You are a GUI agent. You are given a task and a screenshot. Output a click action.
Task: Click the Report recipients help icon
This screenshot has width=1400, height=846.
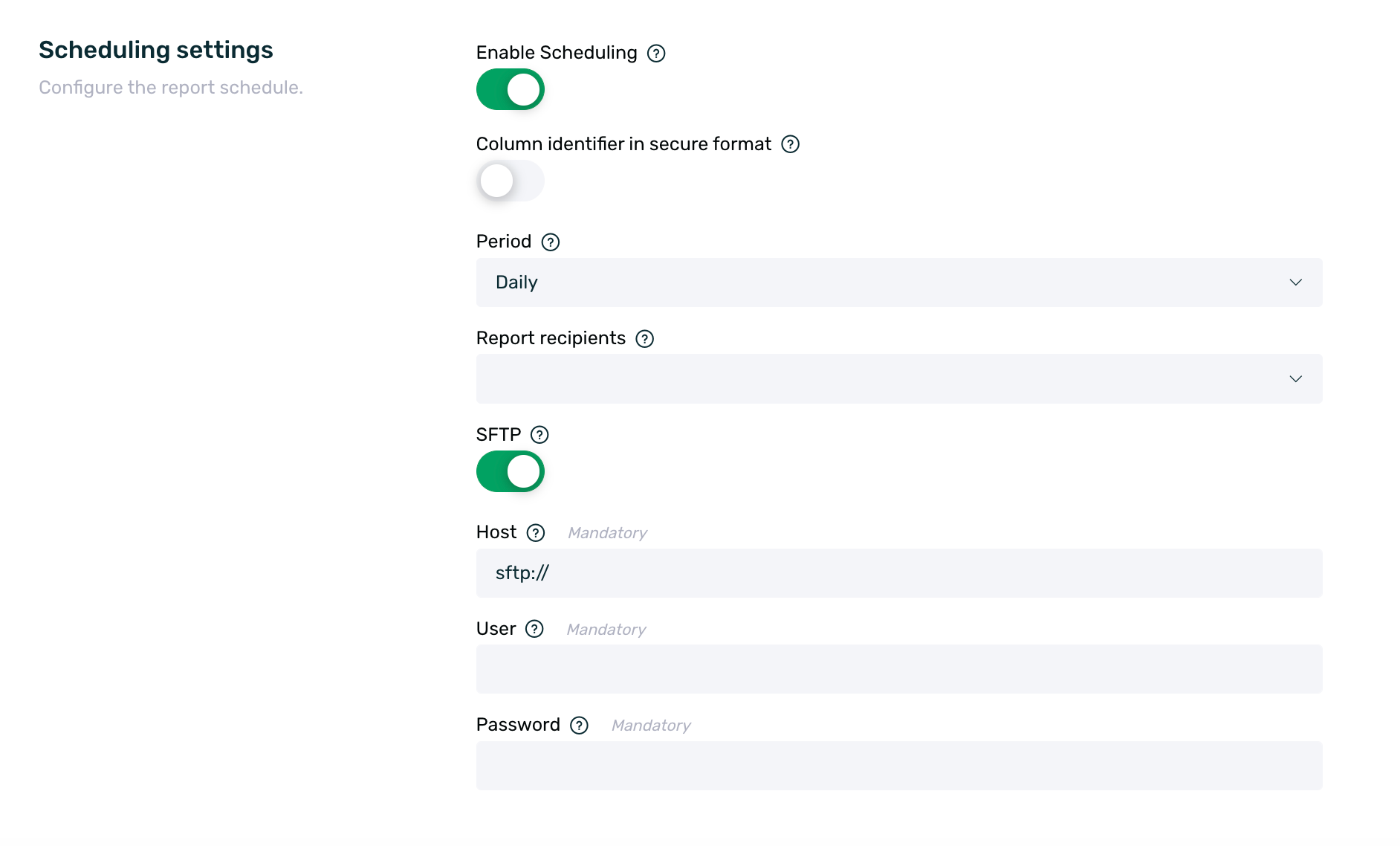pos(645,339)
